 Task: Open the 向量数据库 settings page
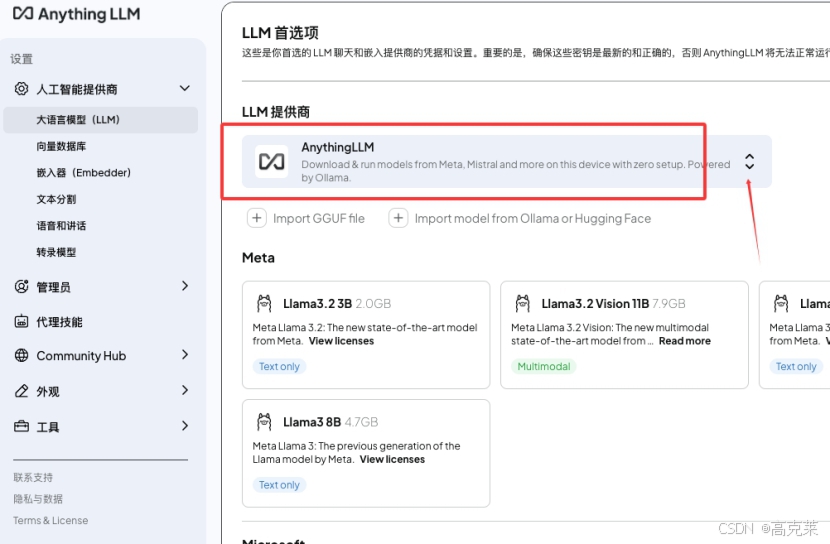(x=61, y=147)
